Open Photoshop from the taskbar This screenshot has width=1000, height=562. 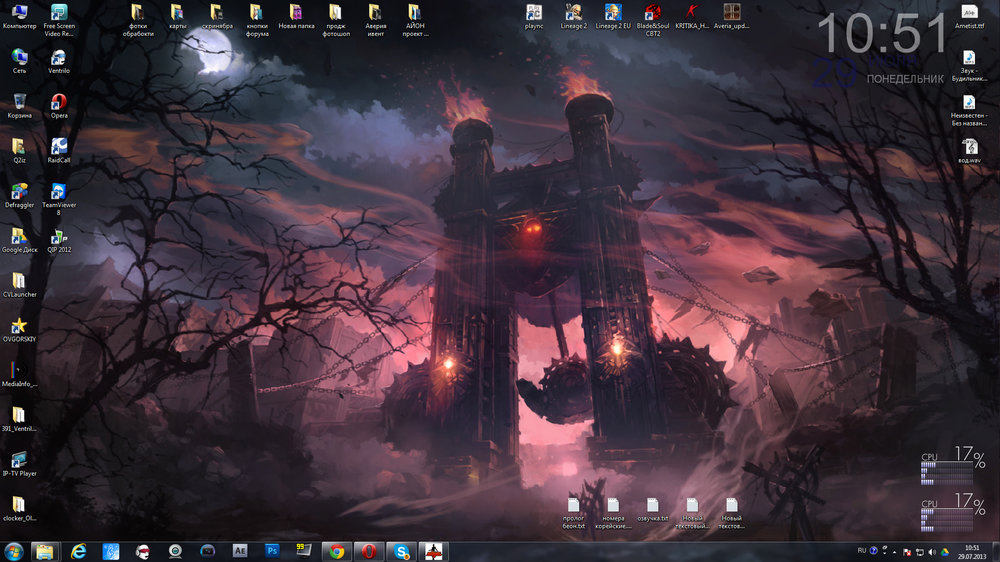pos(271,551)
